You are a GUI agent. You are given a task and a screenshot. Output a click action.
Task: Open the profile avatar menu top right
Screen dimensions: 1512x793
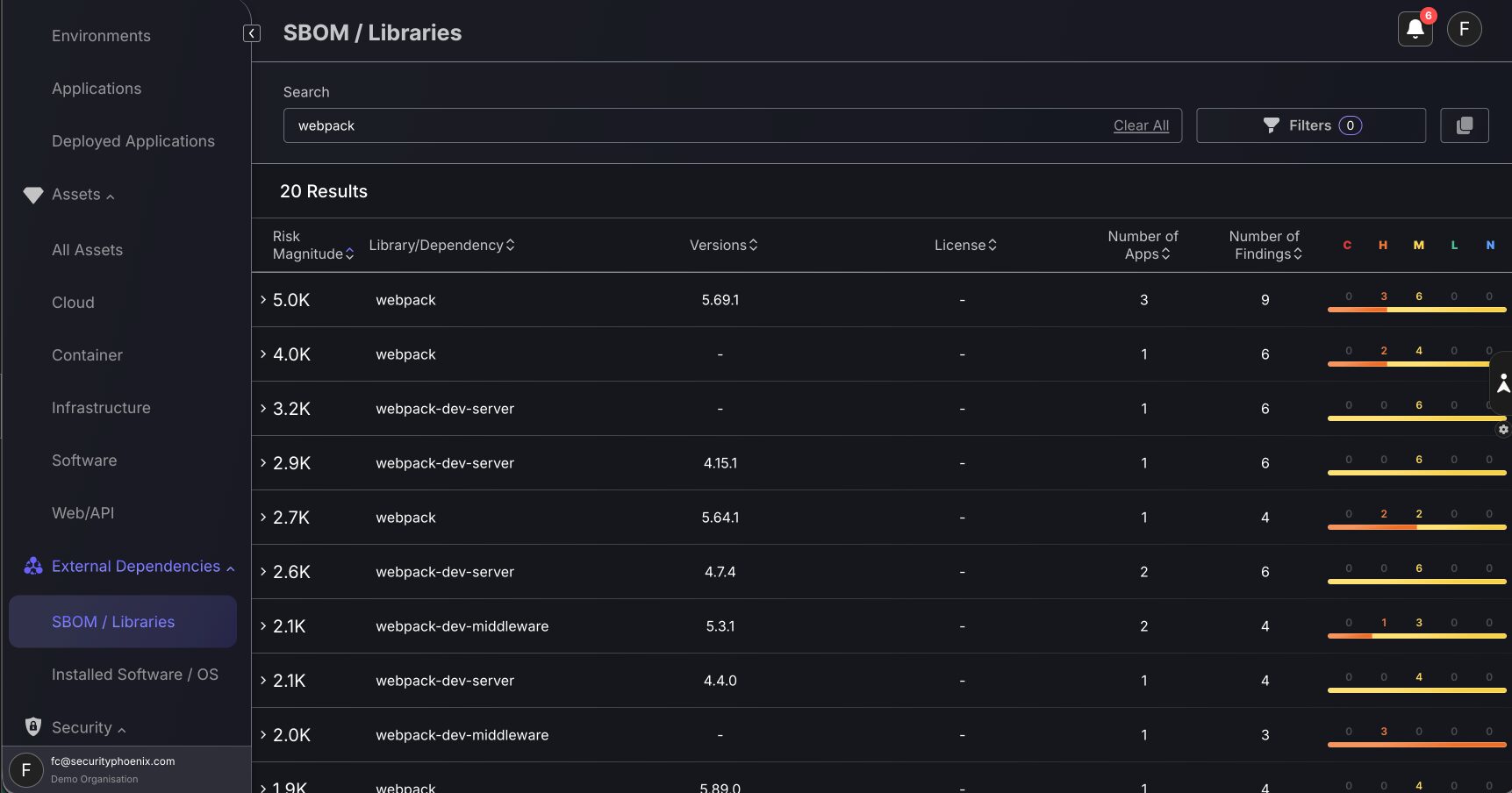click(1464, 29)
